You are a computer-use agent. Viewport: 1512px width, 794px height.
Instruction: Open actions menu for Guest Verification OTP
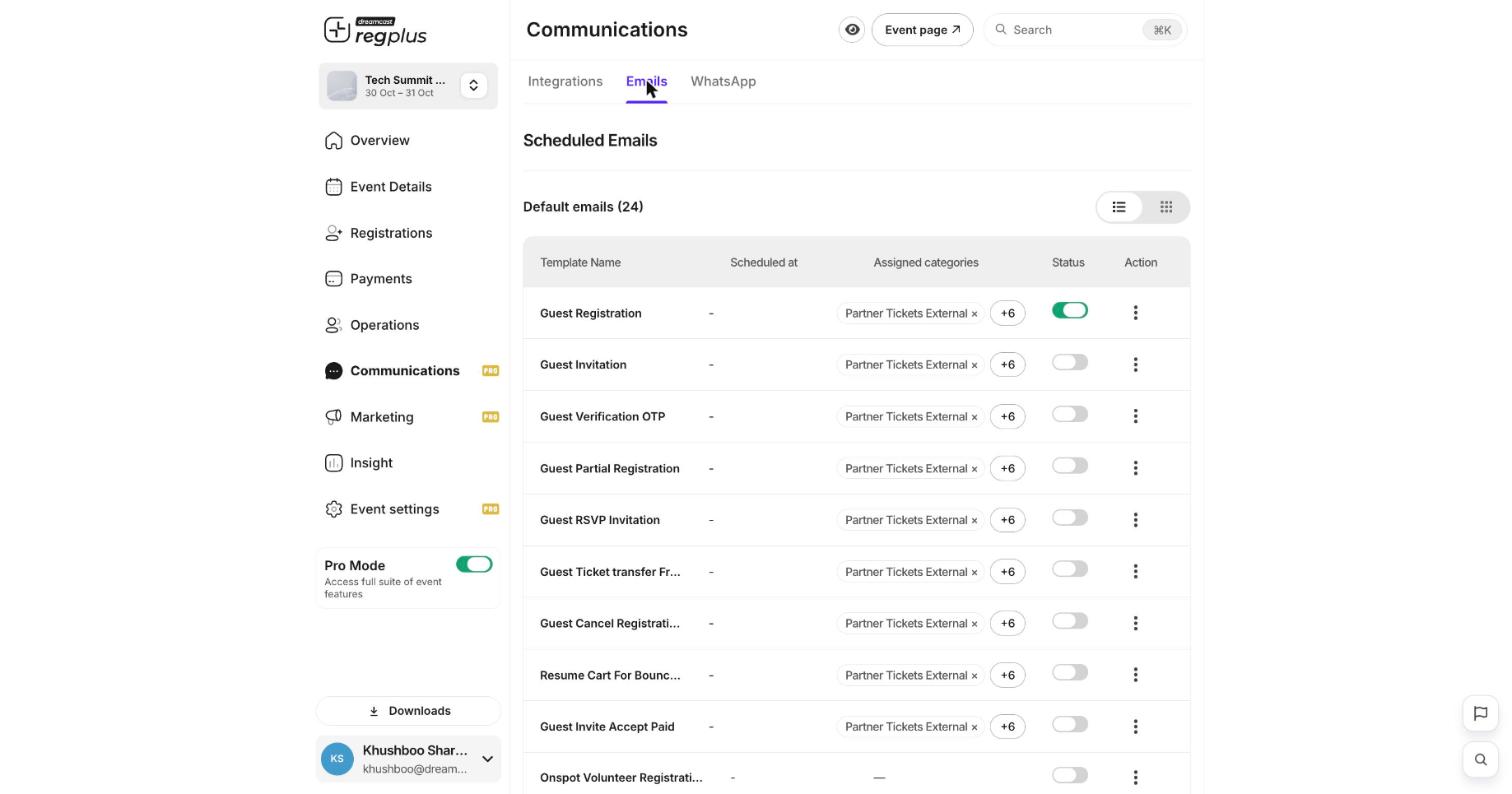point(1135,416)
